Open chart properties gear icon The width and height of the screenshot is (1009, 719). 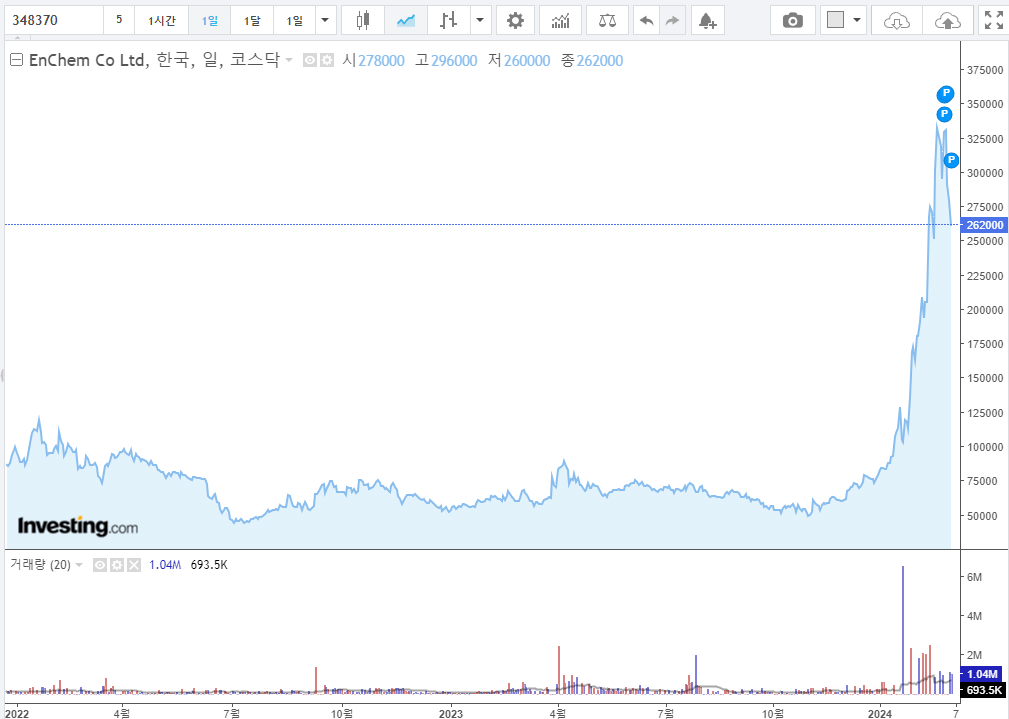515,20
